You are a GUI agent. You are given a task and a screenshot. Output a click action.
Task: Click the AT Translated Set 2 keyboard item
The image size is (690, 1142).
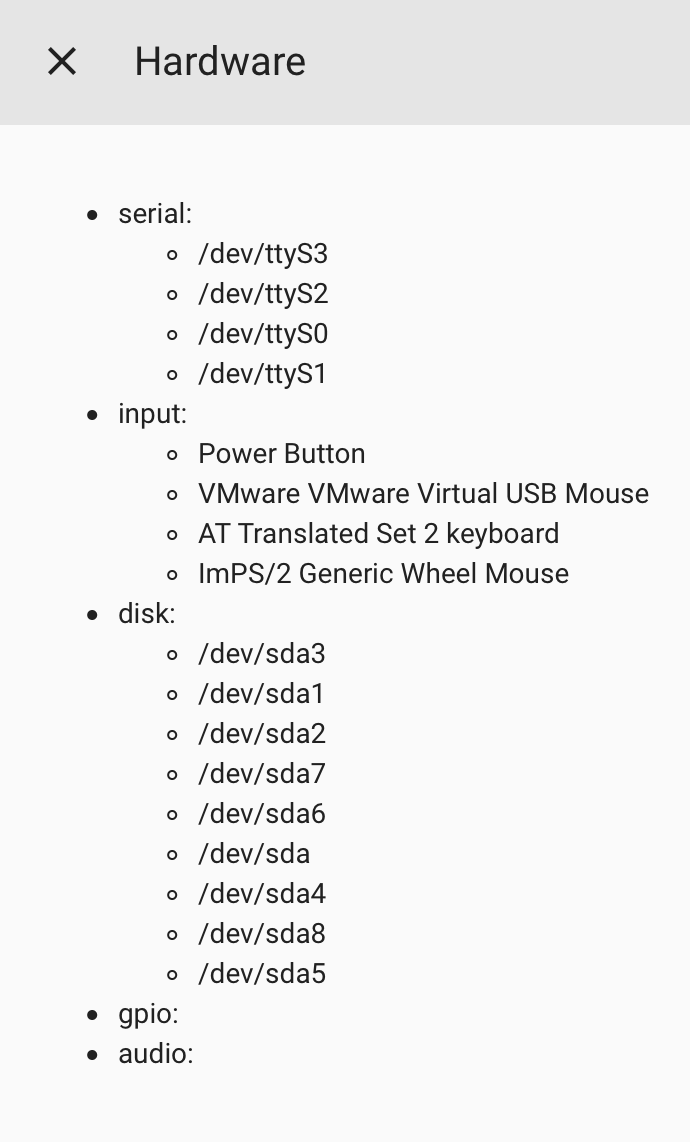(378, 533)
